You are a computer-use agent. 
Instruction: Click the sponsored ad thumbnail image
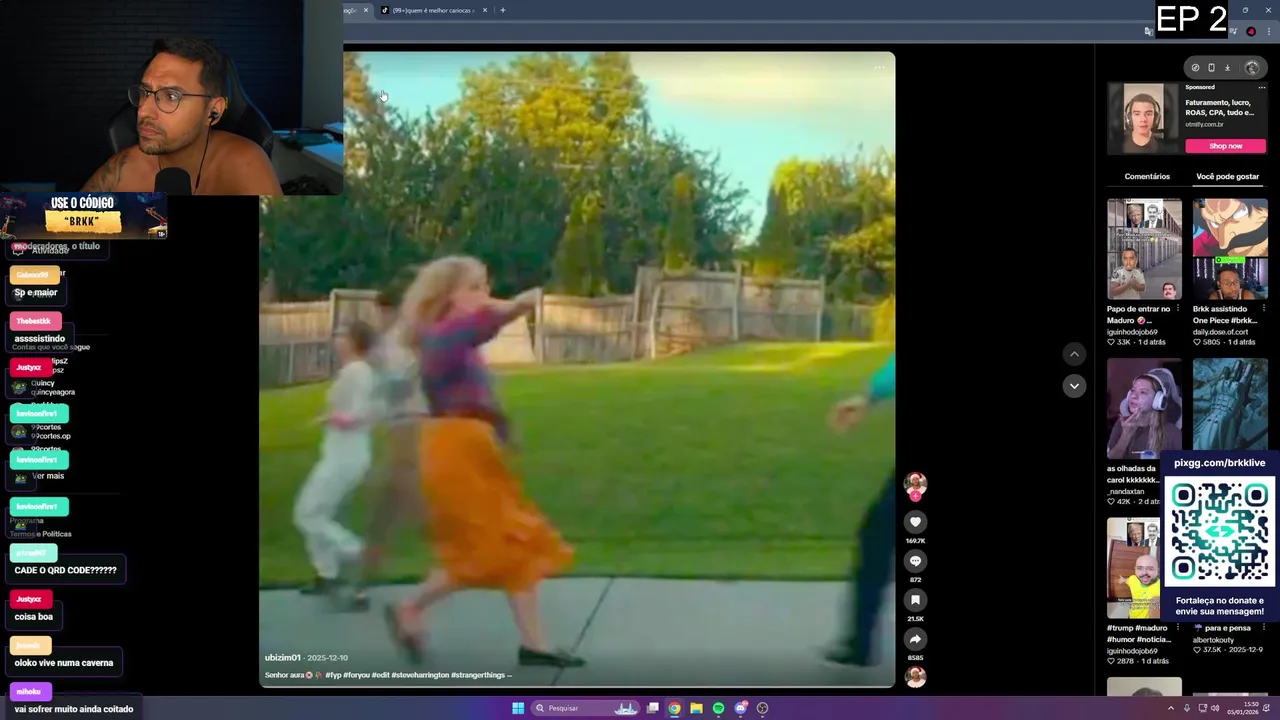coord(1143,118)
